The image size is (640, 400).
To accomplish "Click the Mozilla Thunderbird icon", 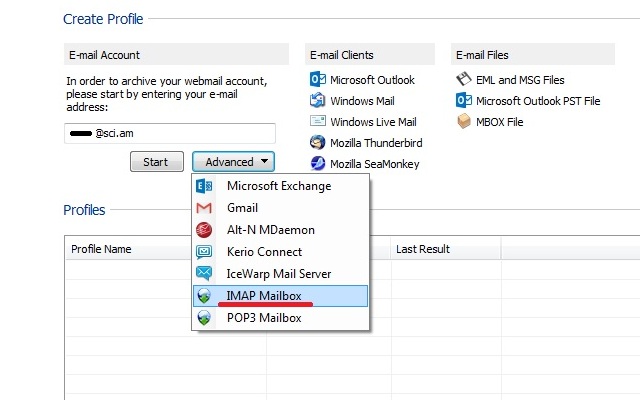I will tap(318, 142).
